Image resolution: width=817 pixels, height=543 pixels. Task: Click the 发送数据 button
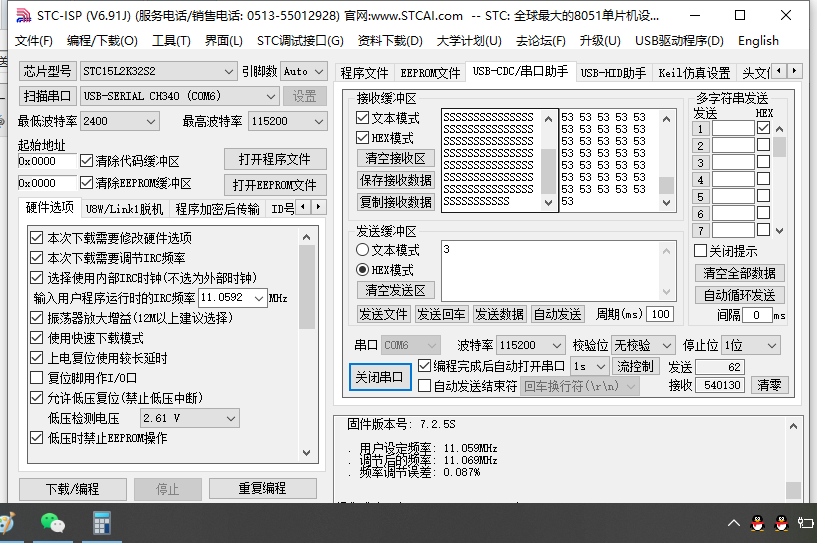[499, 314]
